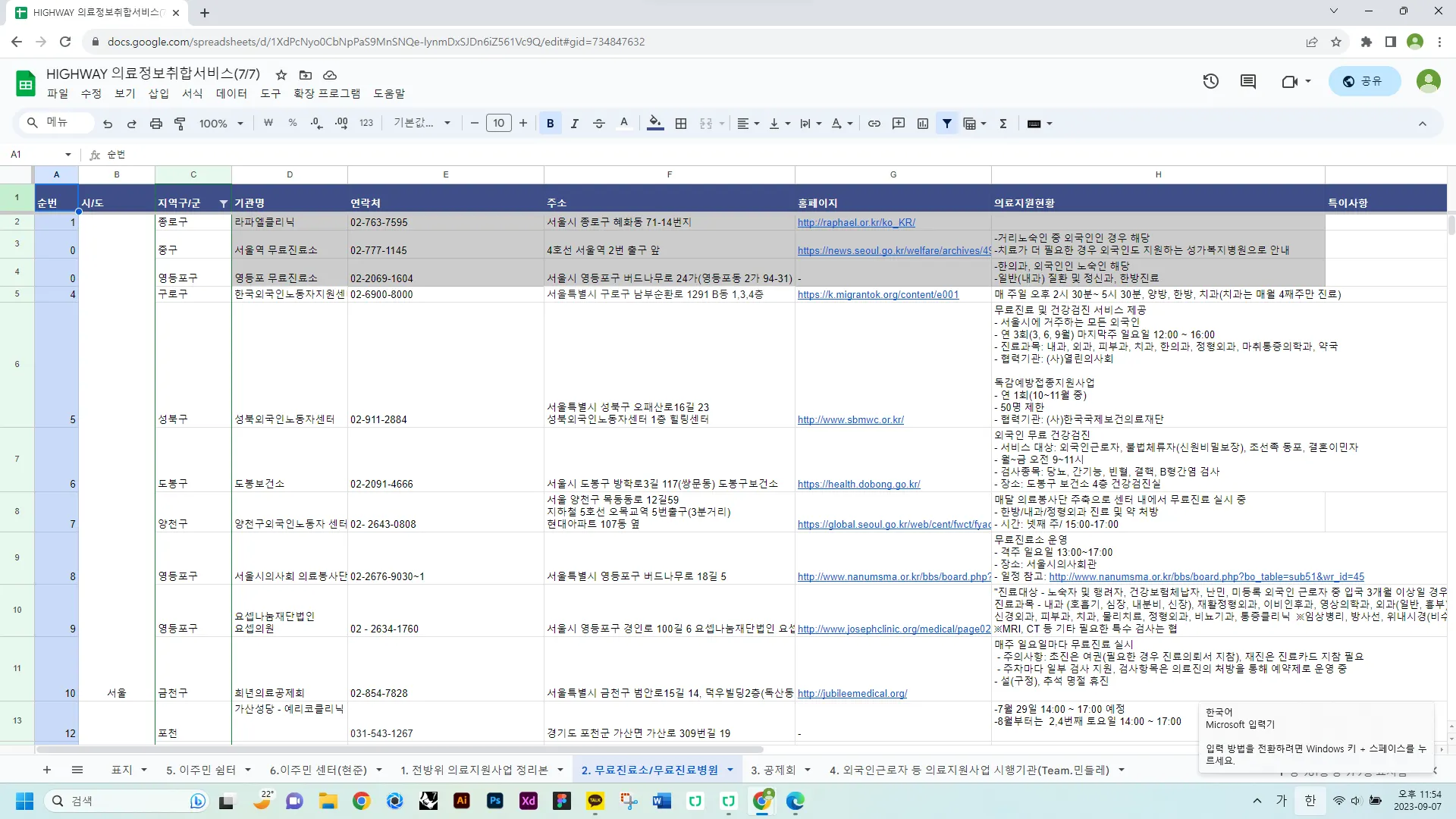The height and width of the screenshot is (819, 1456).
Task: Open filter dropdown on 지역구/군 header
Action: point(223,203)
